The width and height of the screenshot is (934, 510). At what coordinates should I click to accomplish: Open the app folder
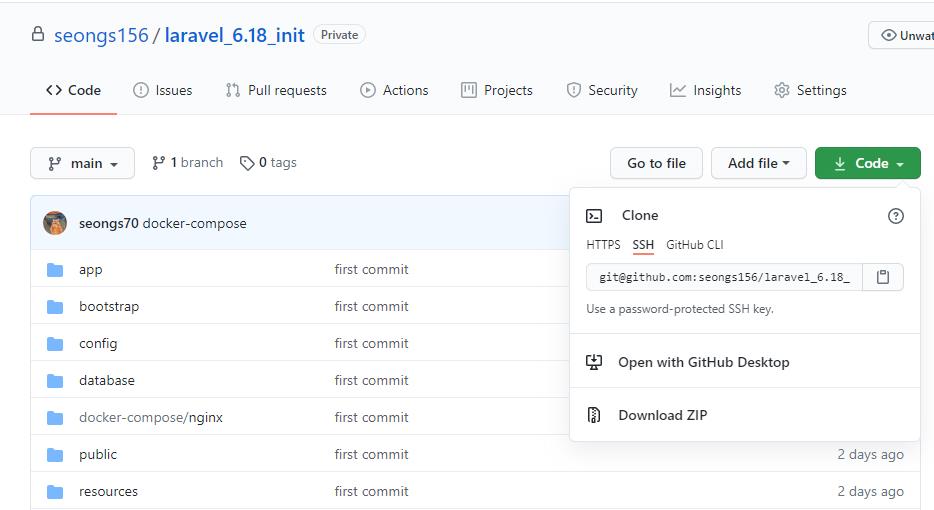91,270
